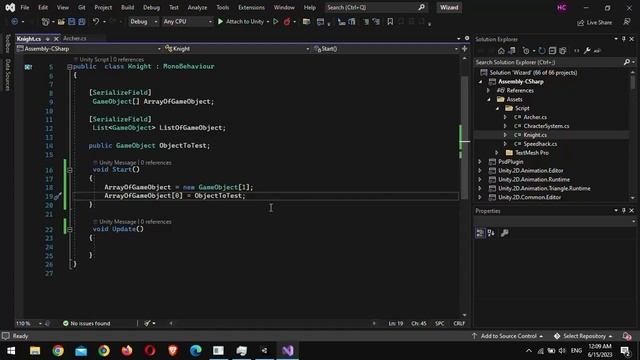The height and width of the screenshot is (360, 640).
Task: Select Speedhack.cs in Solution Explorer
Action: [540, 144]
